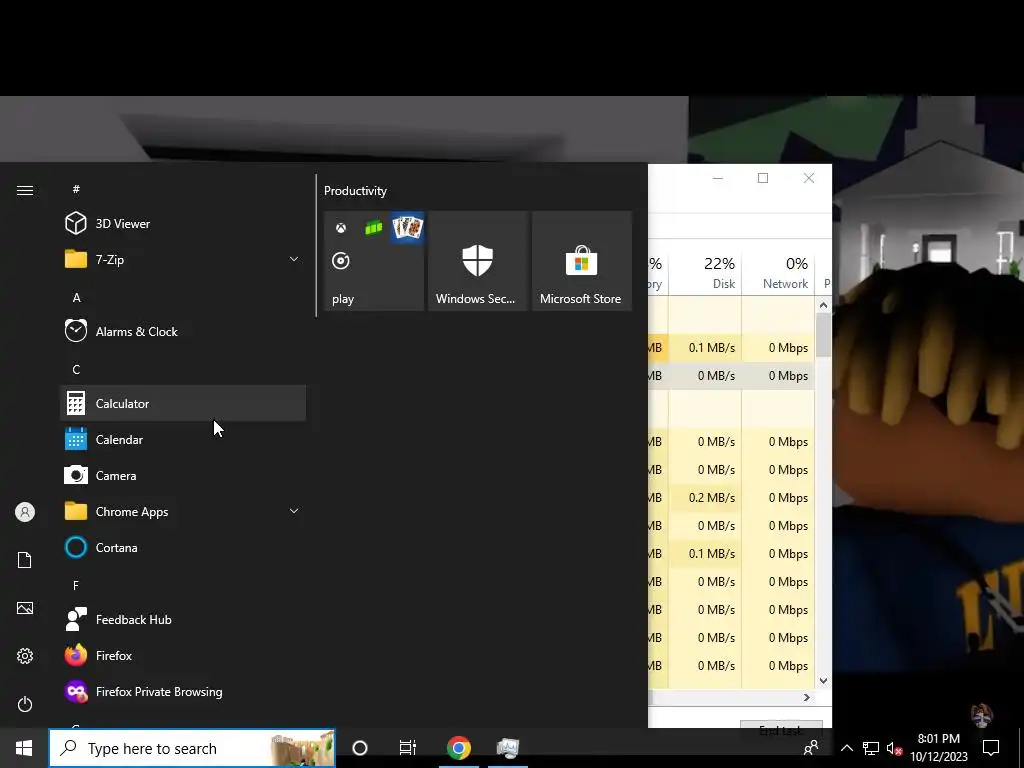The height and width of the screenshot is (768, 1024).
Task: Click the Windows Start button
Action: coord(24,748)
